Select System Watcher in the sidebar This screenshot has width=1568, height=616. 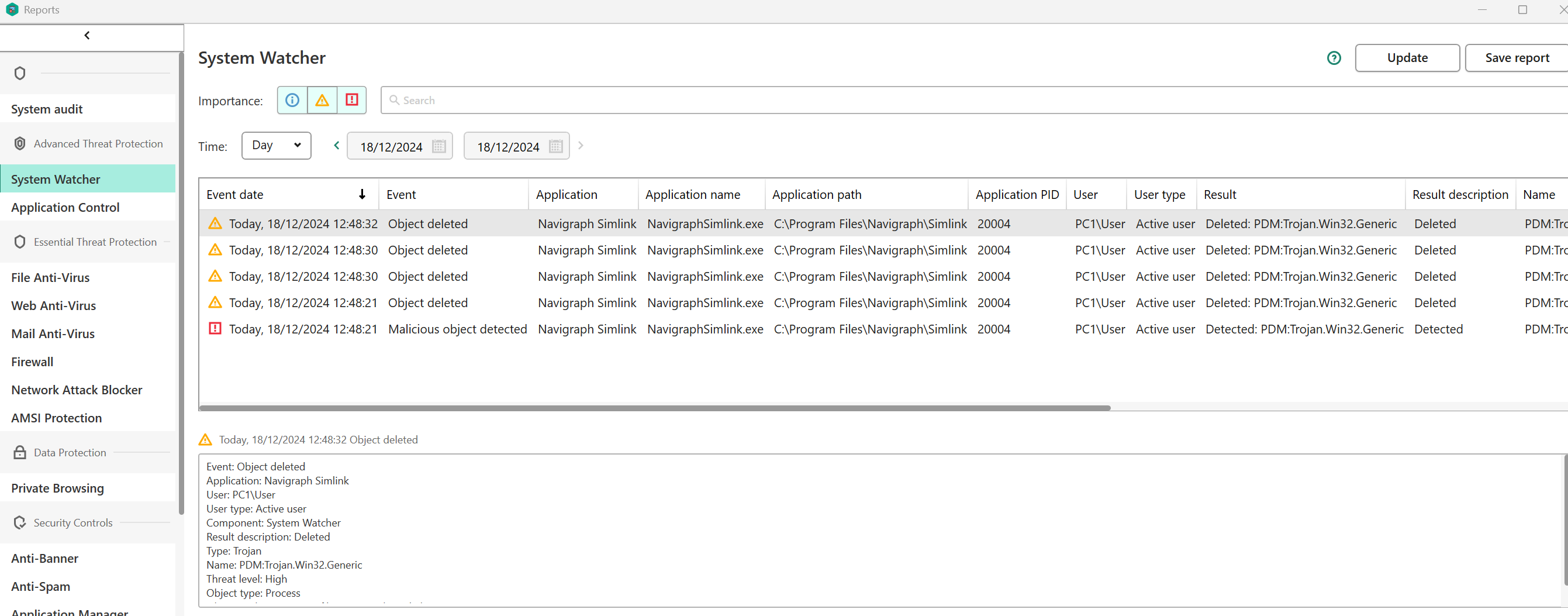coord(88,179)
